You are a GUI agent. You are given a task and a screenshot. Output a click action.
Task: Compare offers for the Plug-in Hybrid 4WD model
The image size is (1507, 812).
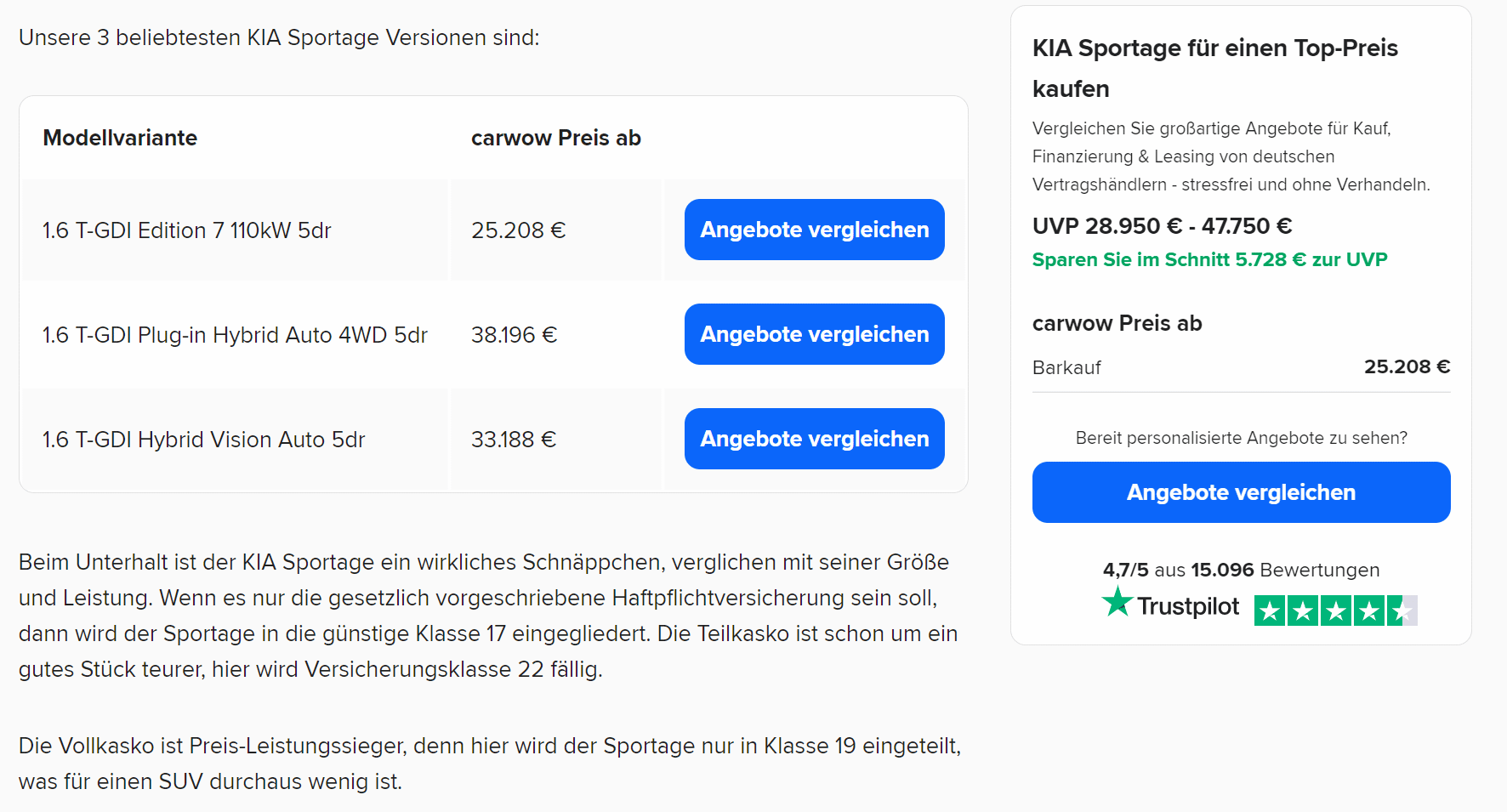(x=814, y=334)
